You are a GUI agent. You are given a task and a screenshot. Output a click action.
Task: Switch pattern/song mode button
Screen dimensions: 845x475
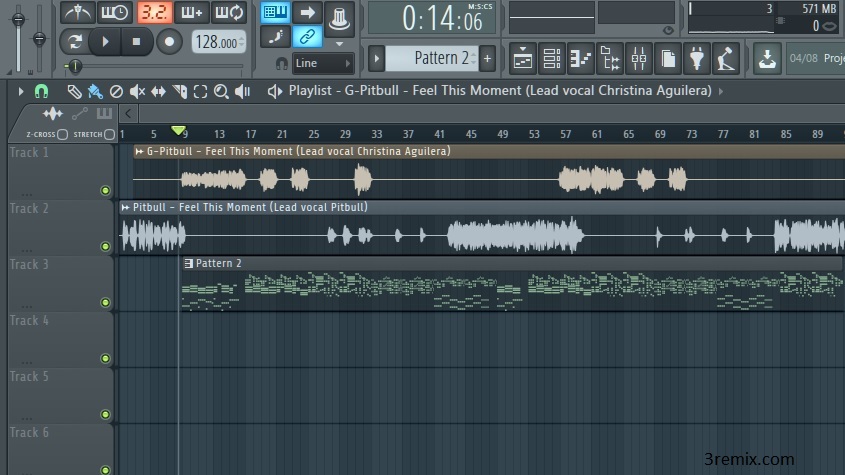click(x=74, y=42)
